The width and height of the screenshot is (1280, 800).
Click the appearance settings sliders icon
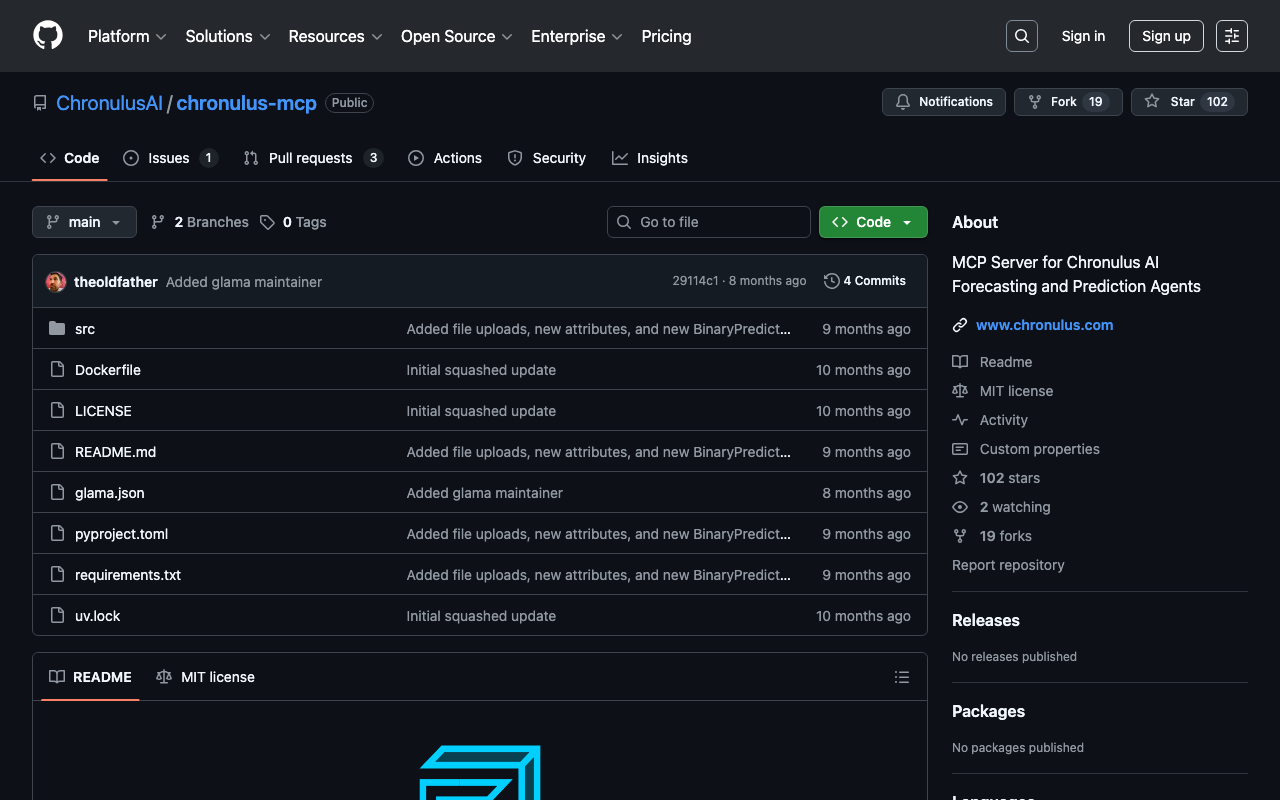(1231, 36)
